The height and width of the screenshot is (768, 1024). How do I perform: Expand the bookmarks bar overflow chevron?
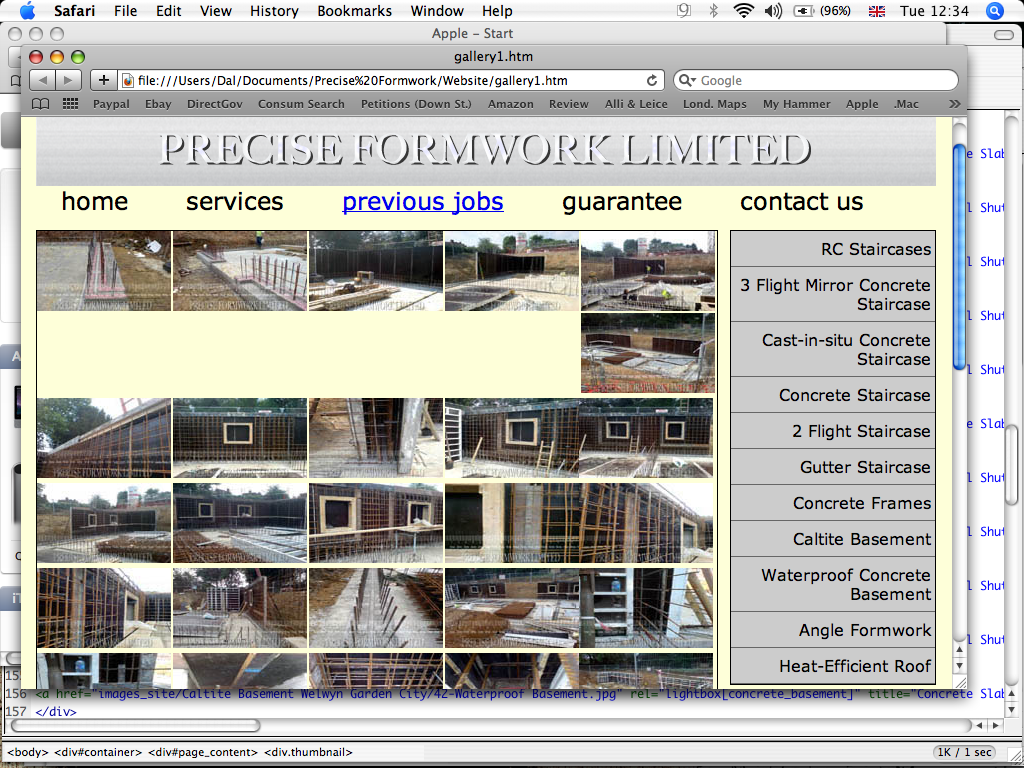954,104
